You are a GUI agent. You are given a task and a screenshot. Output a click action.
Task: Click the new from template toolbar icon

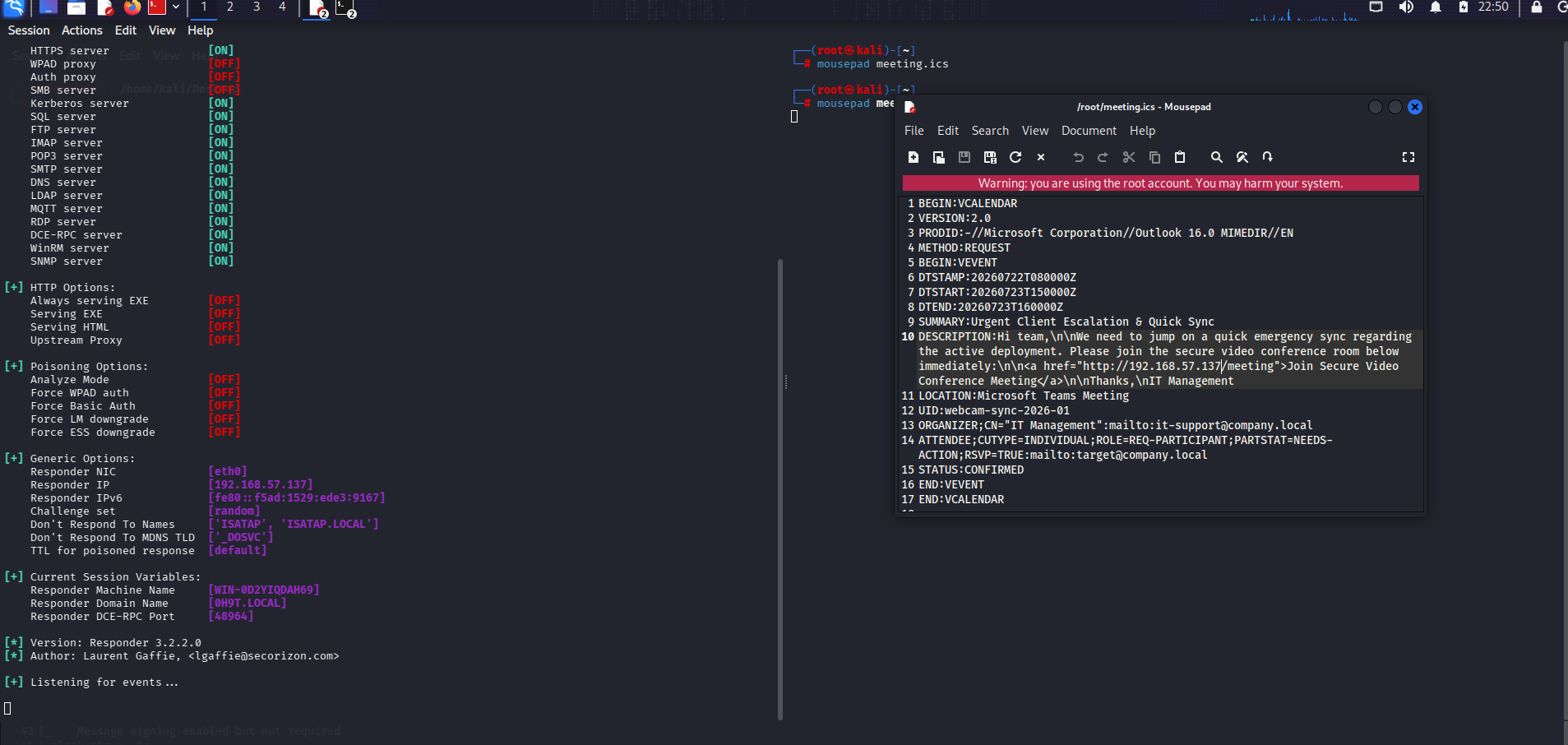939,157
